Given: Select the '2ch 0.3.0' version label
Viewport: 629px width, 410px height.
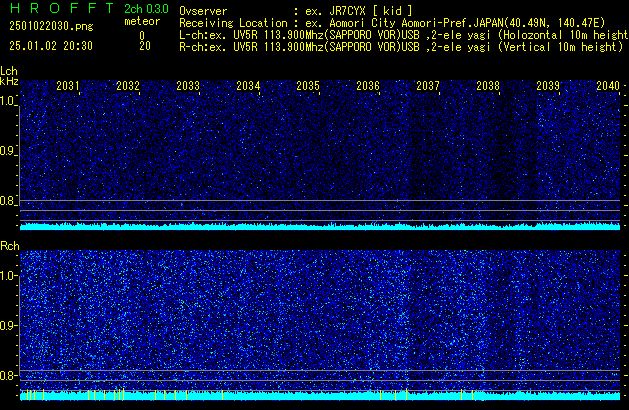Looking at the screenshot, I should coord(146,9).
